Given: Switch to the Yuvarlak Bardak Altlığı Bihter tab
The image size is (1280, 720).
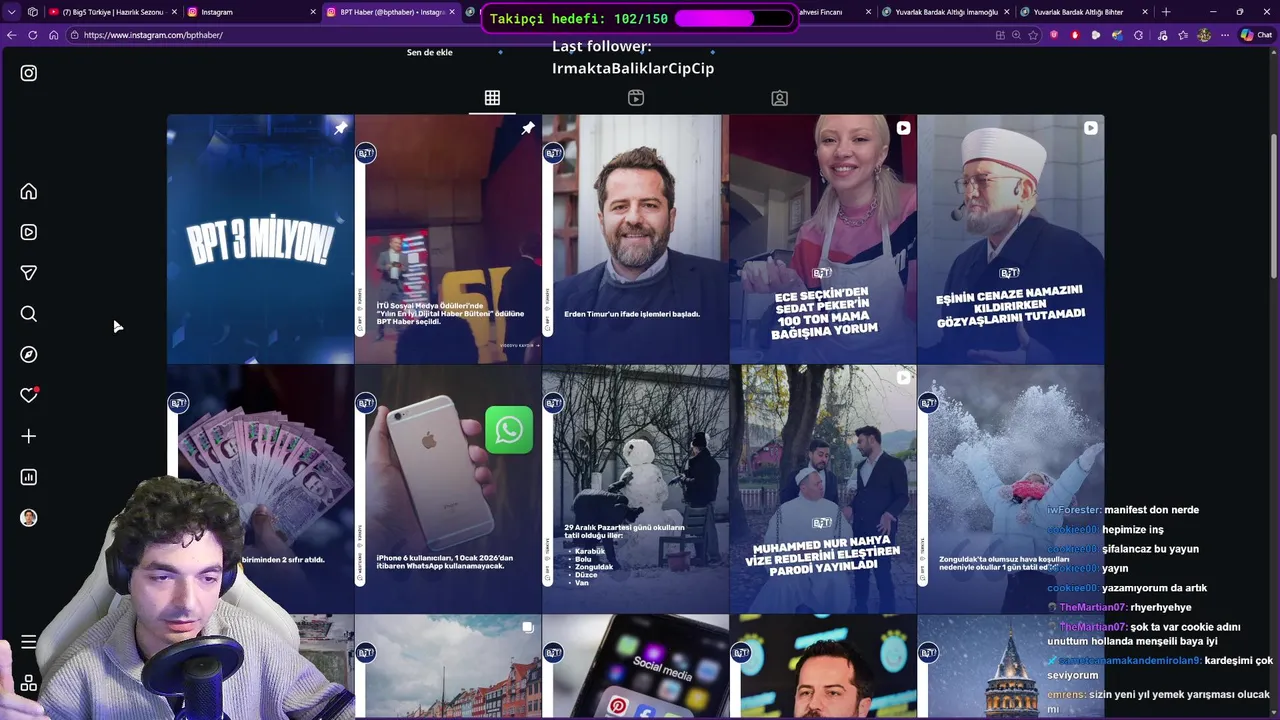Looking at the screenshot, I should (x=1083, y=12).
